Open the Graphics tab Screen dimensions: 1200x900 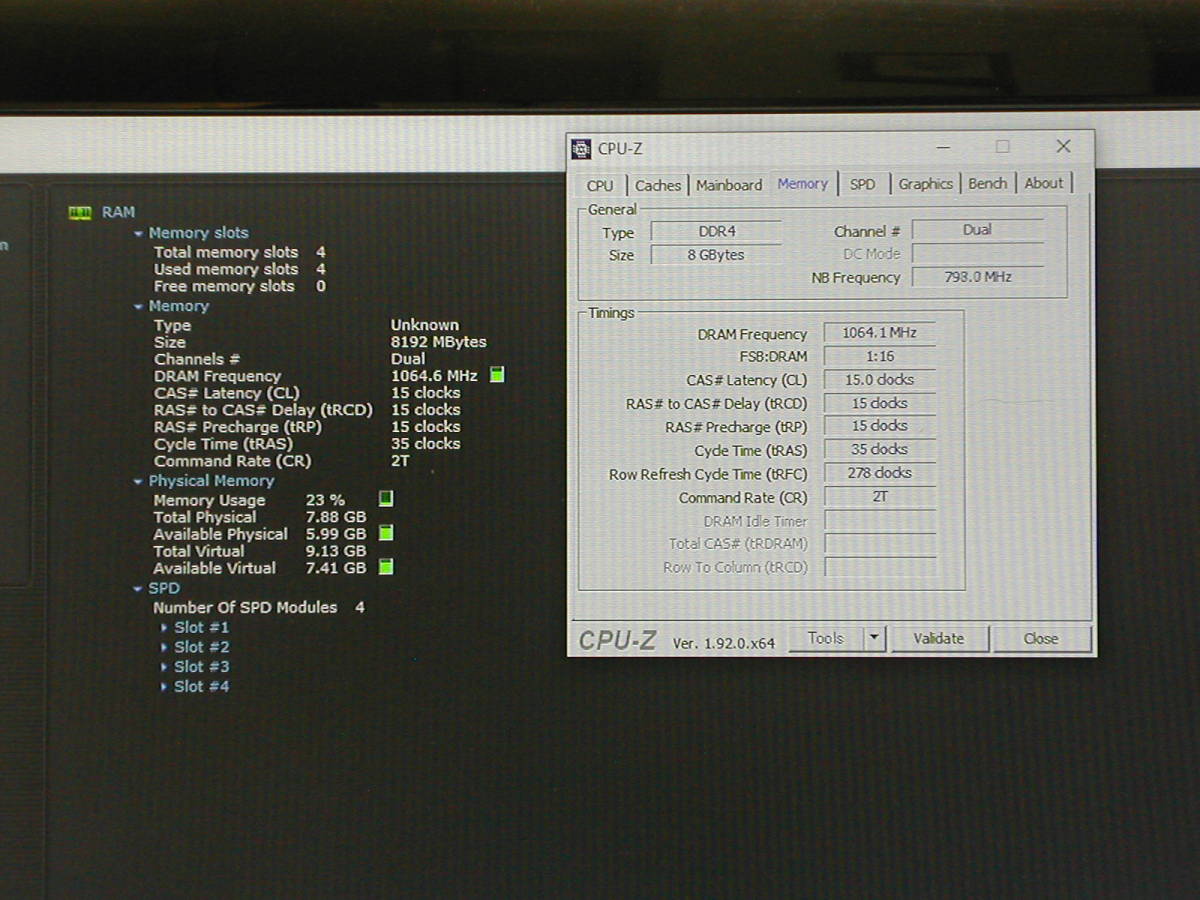pos(925,184)
